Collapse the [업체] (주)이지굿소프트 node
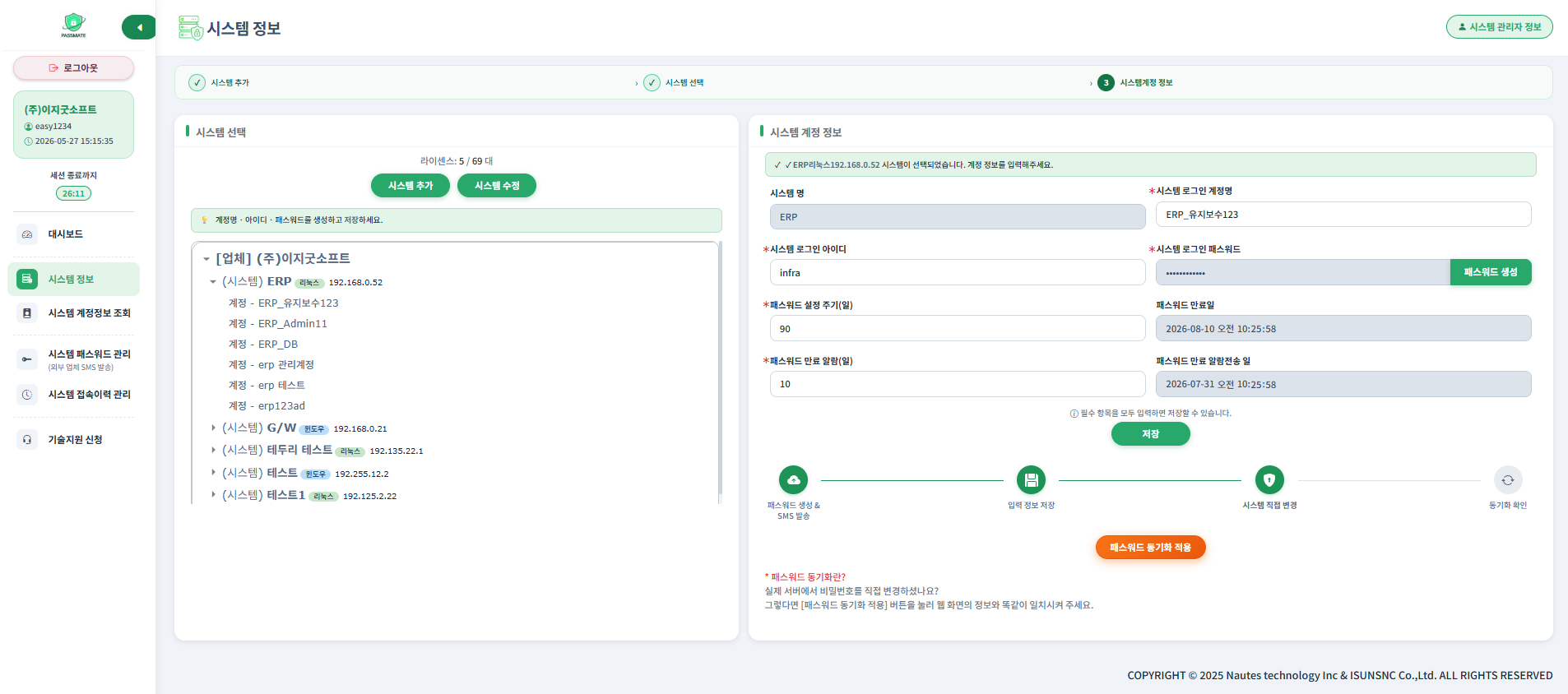This screenshot has width=1568, height=694. (x=206, y=259)
